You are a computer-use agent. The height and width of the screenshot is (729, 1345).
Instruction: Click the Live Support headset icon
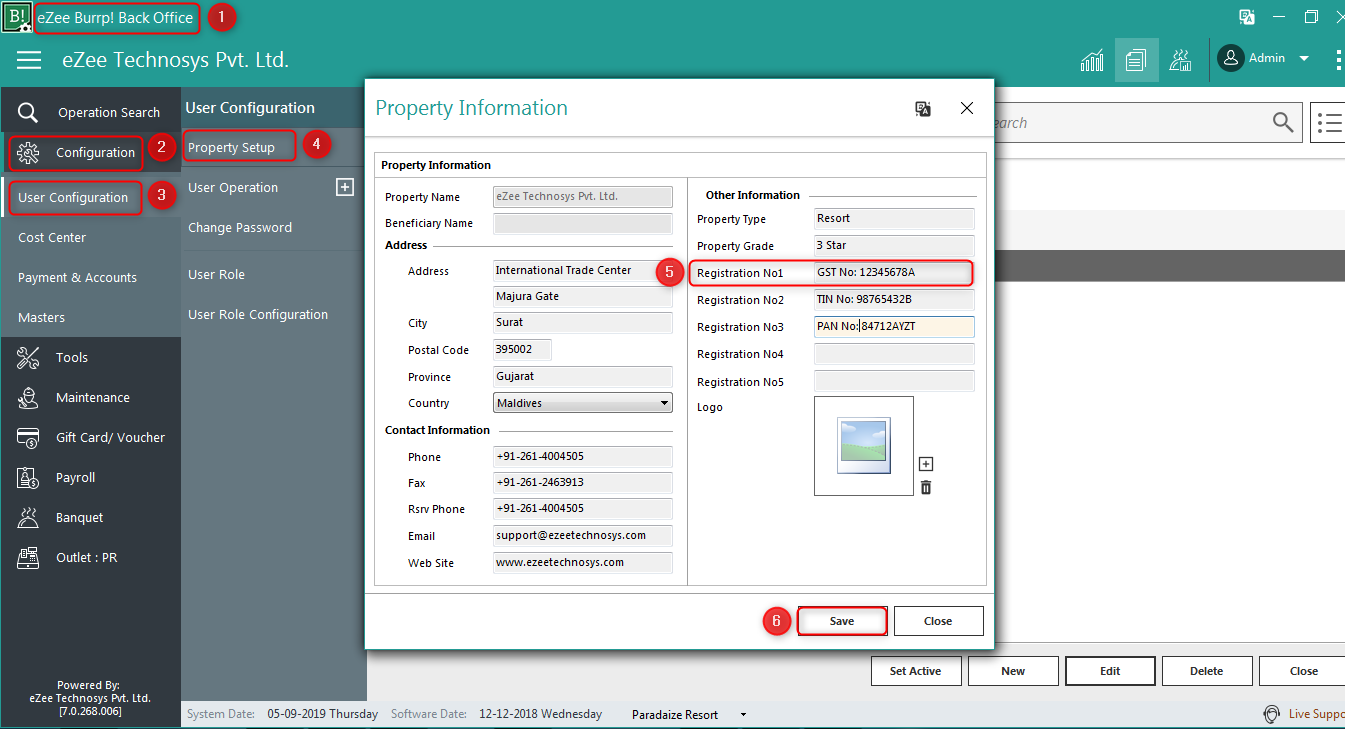1271,714
